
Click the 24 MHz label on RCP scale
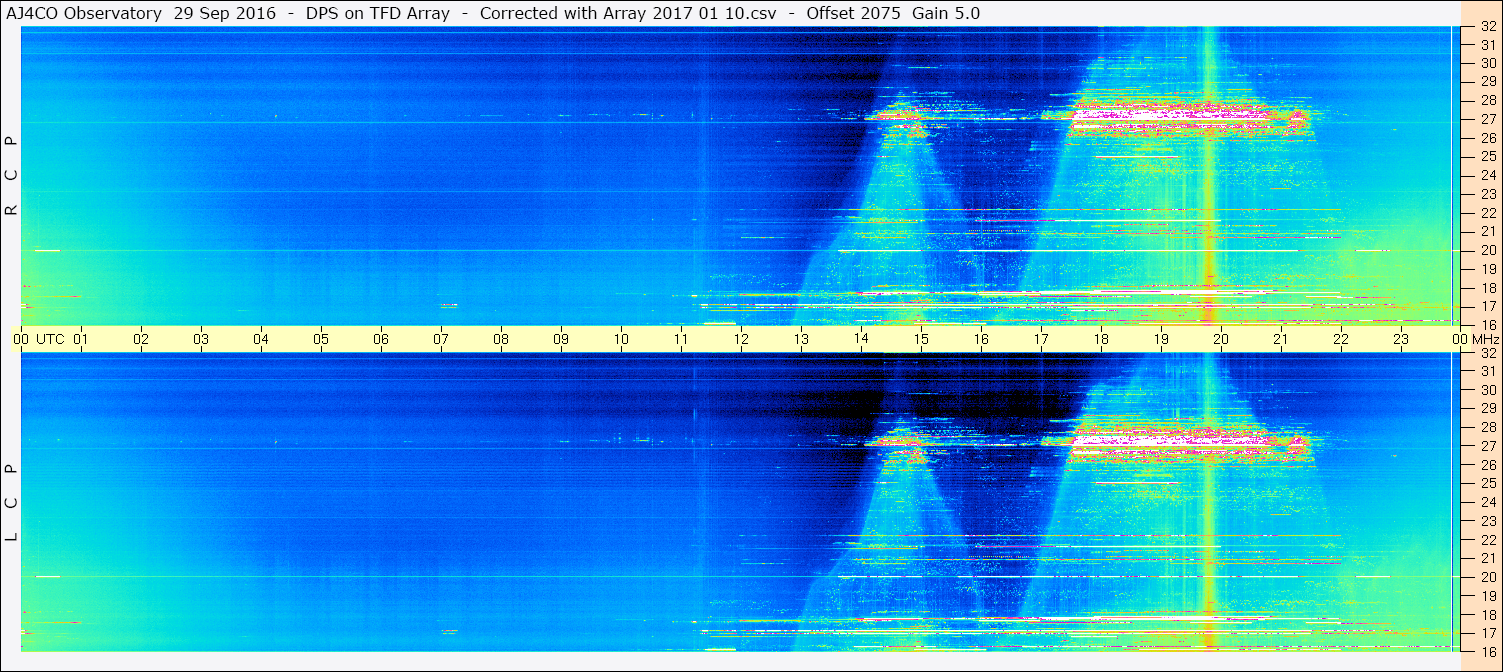(1487, 175)
